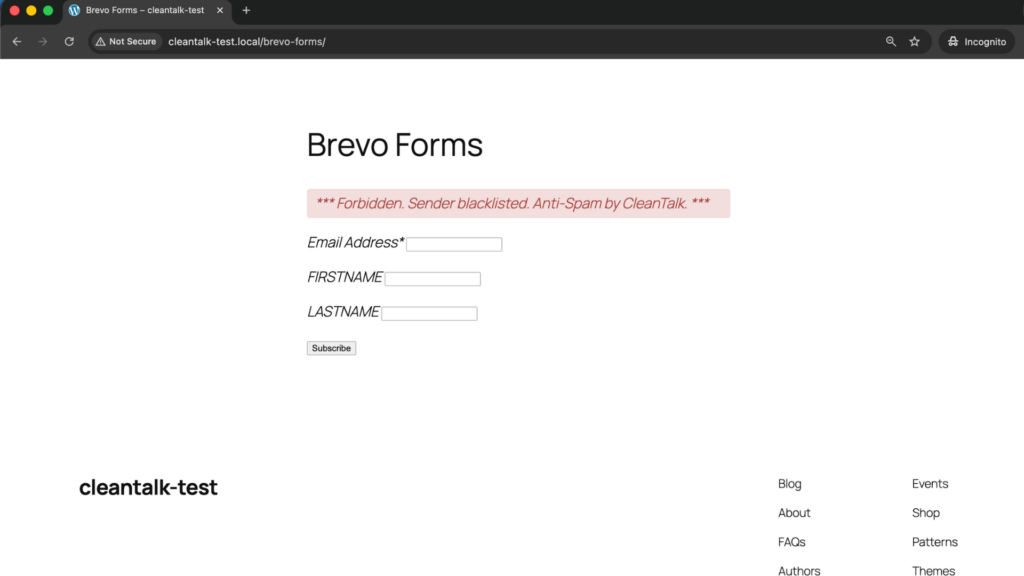Open the FAQs footer link
The width and height of the screenshot is (1024, 576).
click(x=792, y=542)
